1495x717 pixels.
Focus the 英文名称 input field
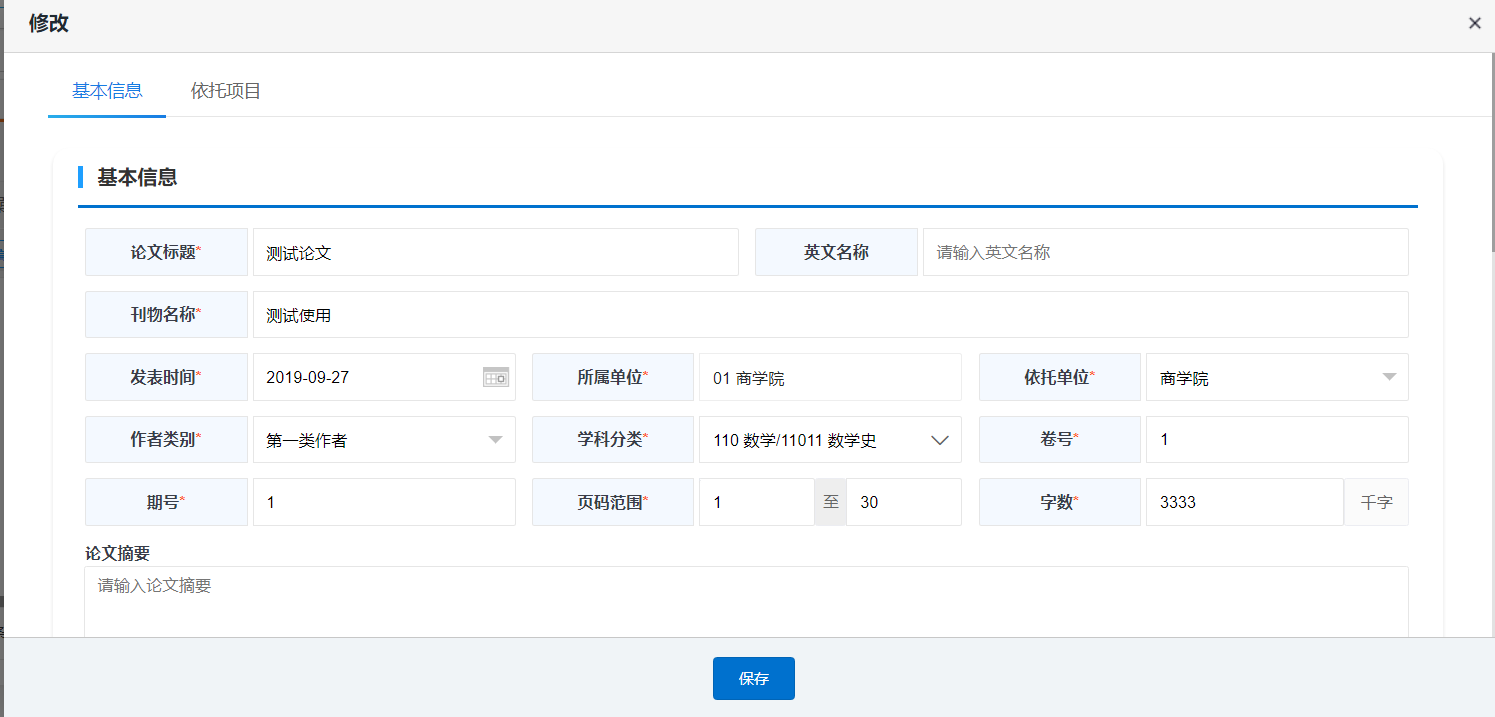tap(1165, 252)
